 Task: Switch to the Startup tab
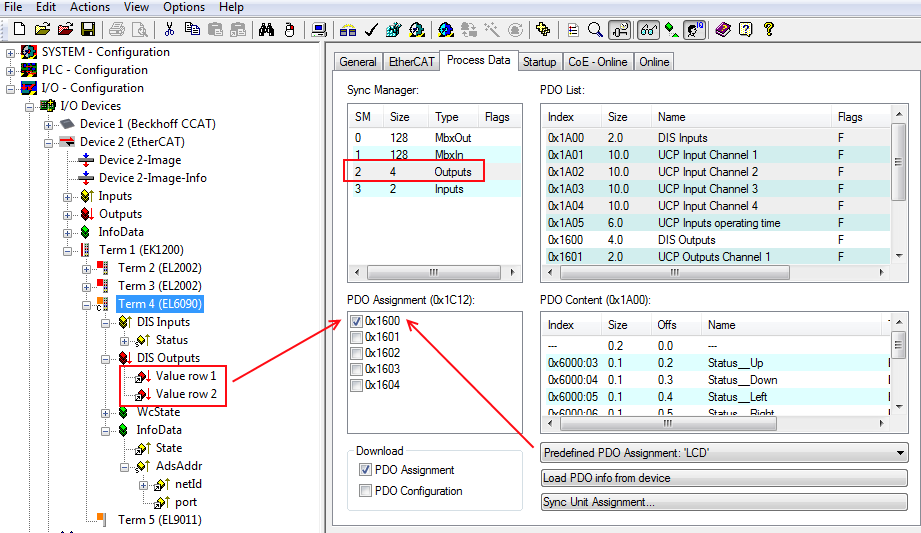coord(539,62)
